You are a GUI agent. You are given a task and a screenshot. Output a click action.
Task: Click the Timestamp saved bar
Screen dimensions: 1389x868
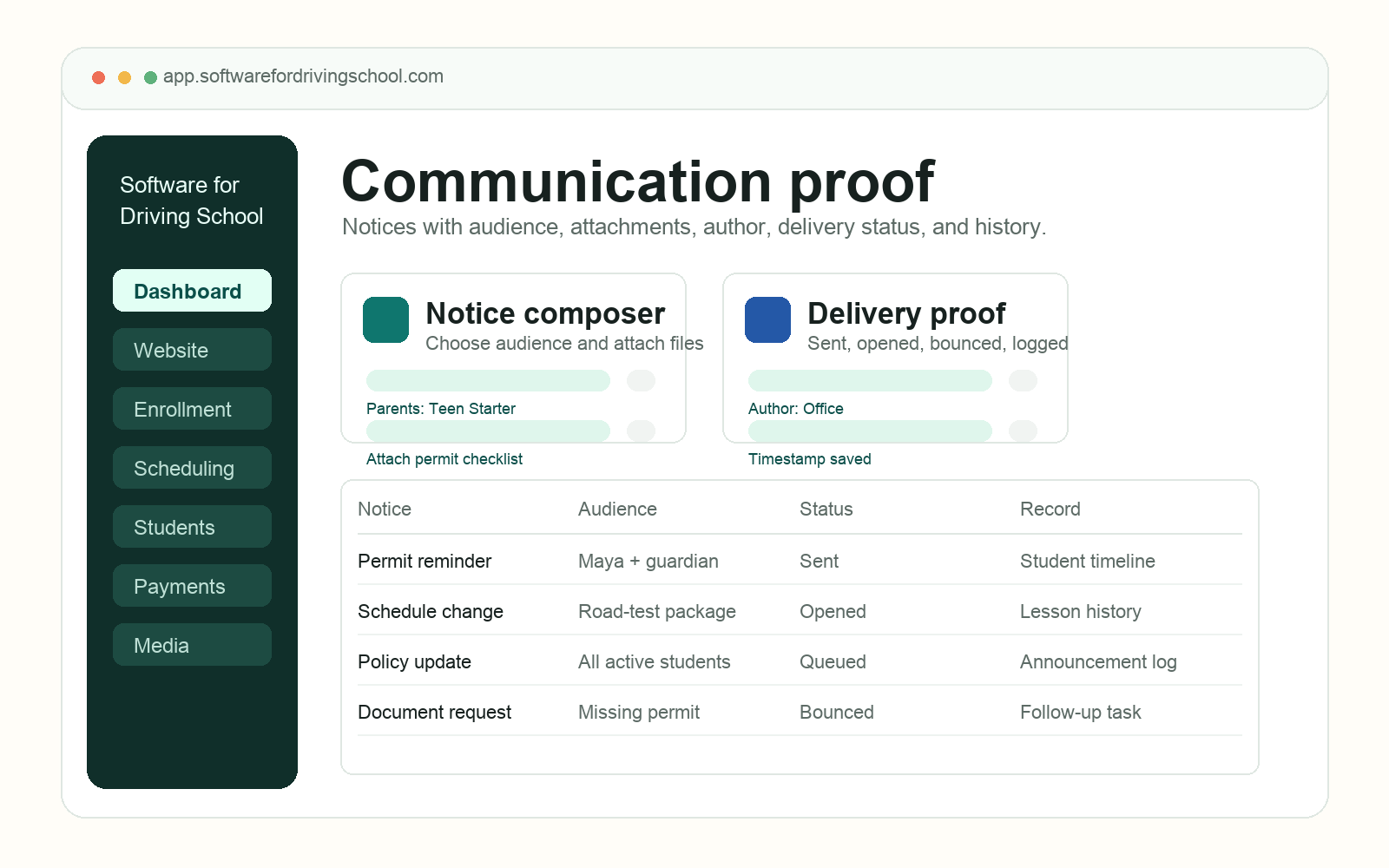point(870,431)
